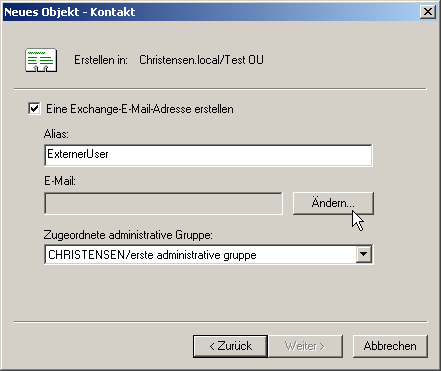This screenshot has height=371, width=441.
Task: Open the Ändern... e-mail dialog
Action: pos(333,203)
